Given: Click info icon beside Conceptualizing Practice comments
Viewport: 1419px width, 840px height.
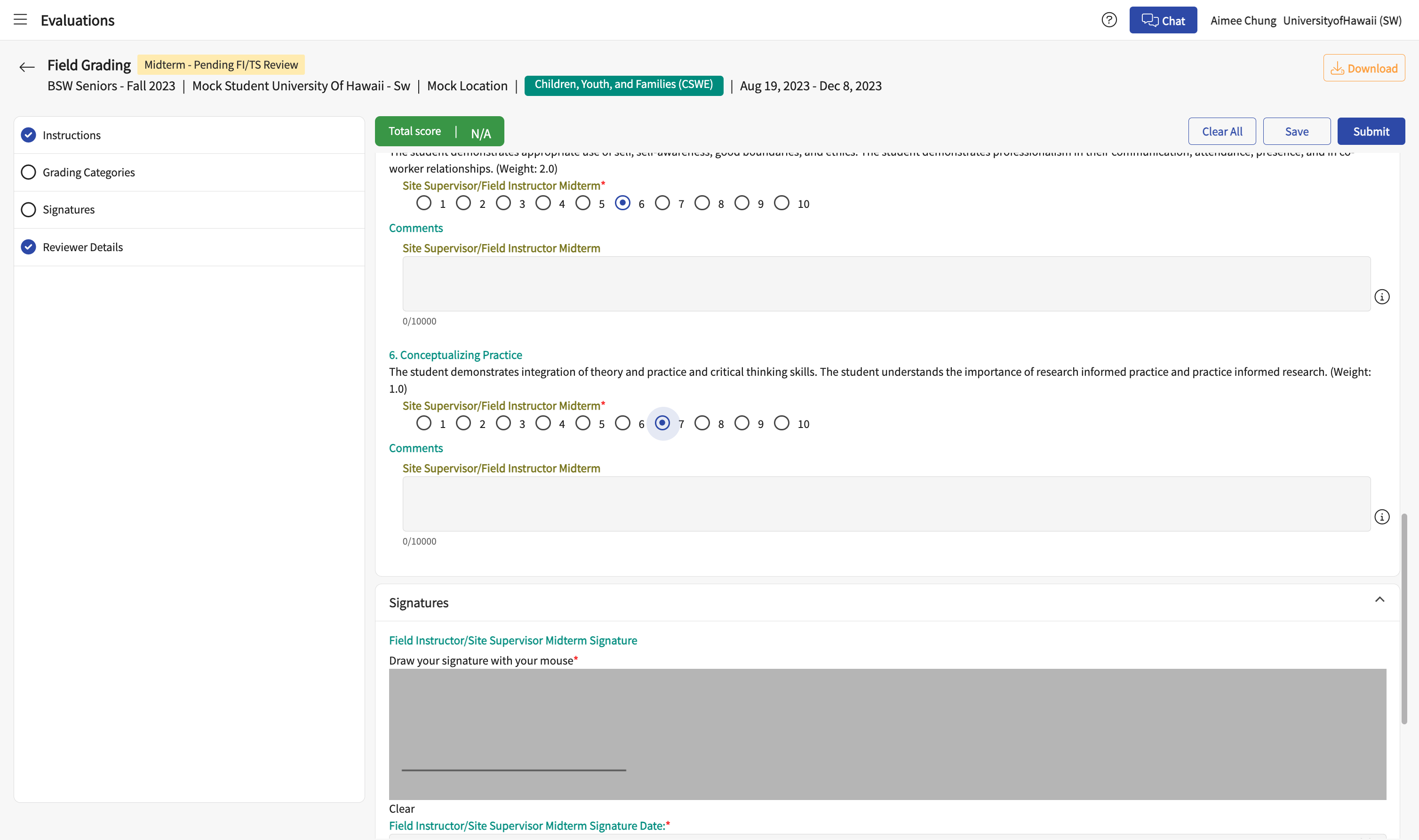Looking at the screenshot, I should [1382, 517].
